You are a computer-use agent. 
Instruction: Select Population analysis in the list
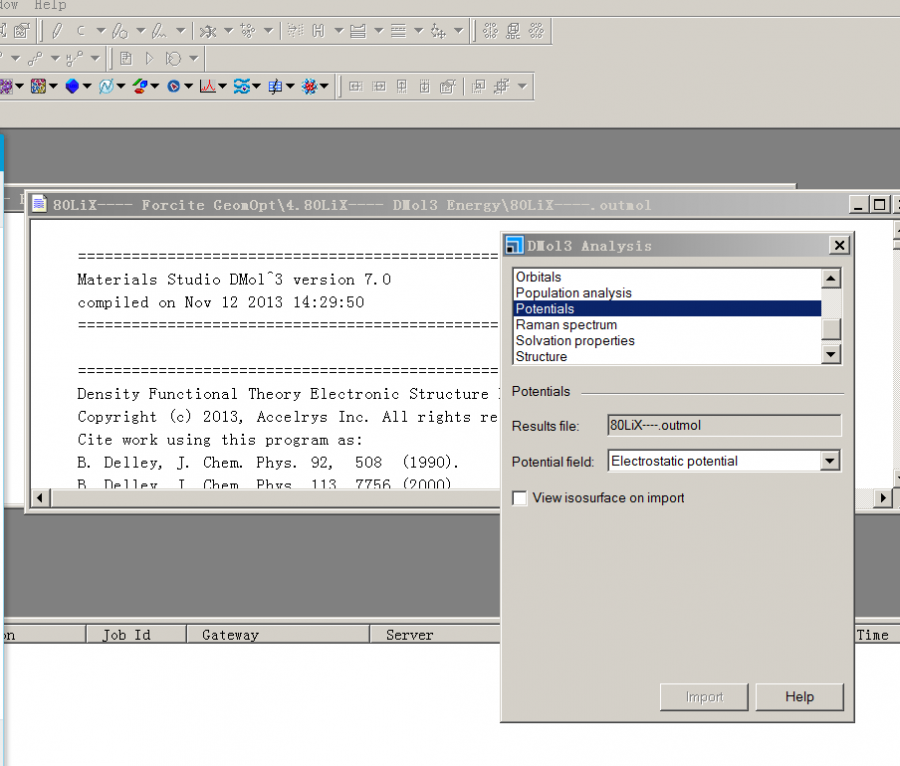pyautogui.click(x=667, y=293)
